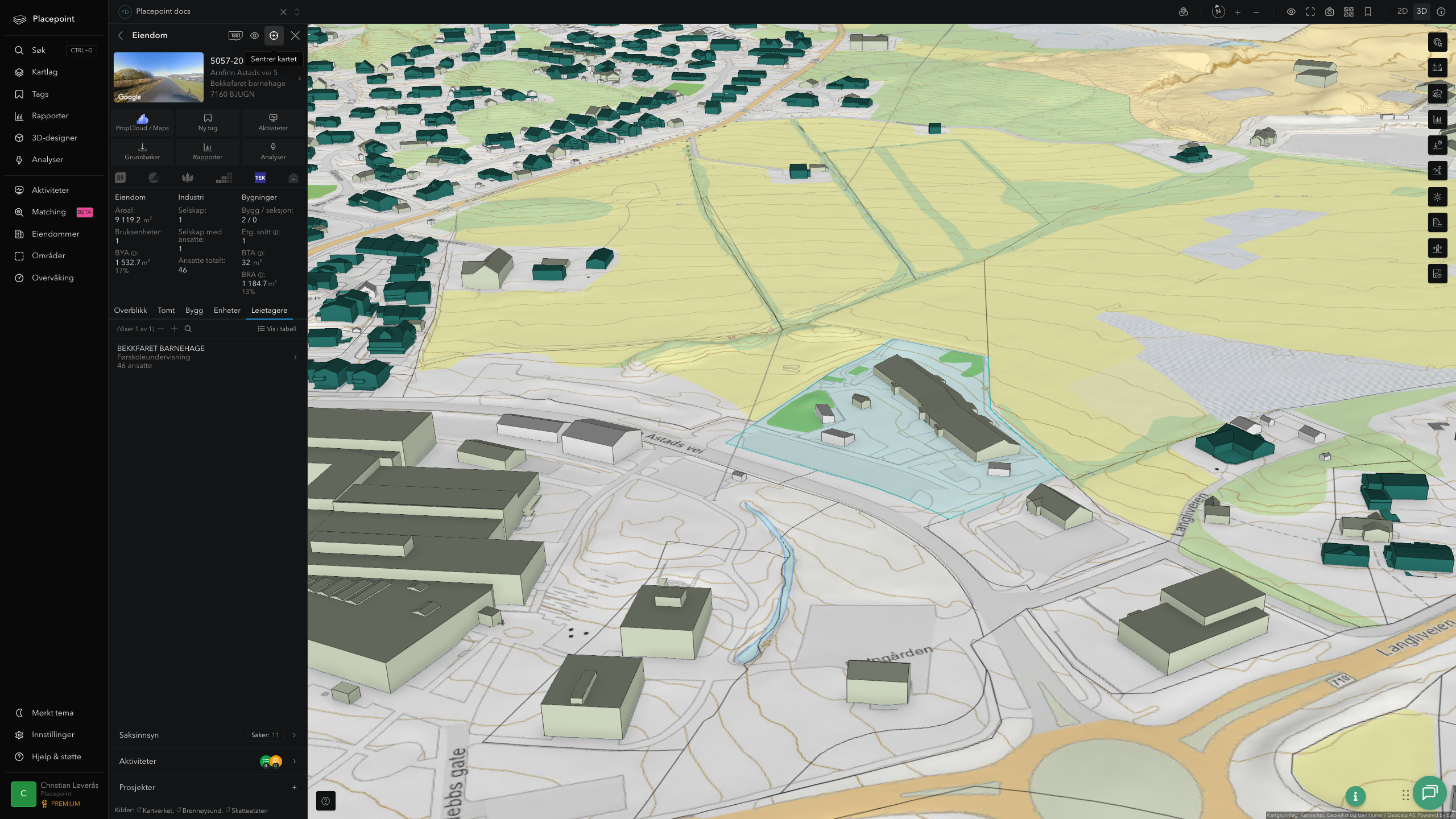
Task: Expand the Saksinnsyn section
Action: (208, 735)
